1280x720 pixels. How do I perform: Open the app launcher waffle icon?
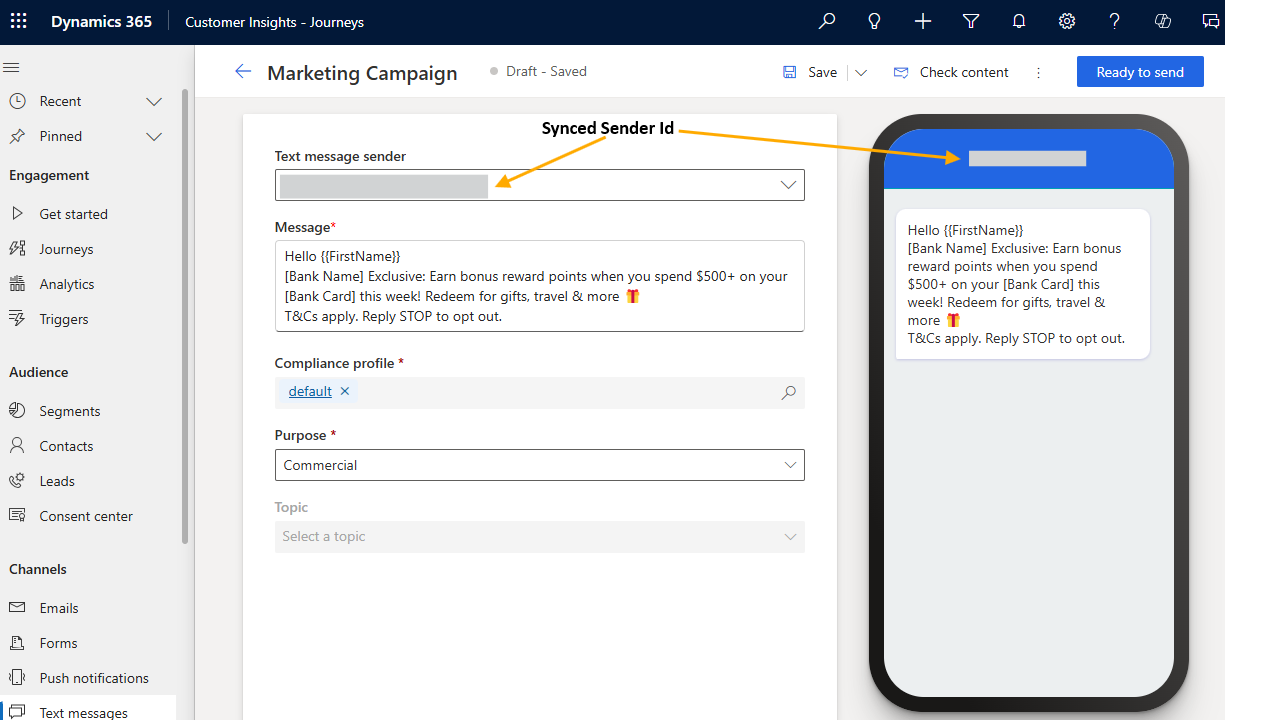coord(19,21)
